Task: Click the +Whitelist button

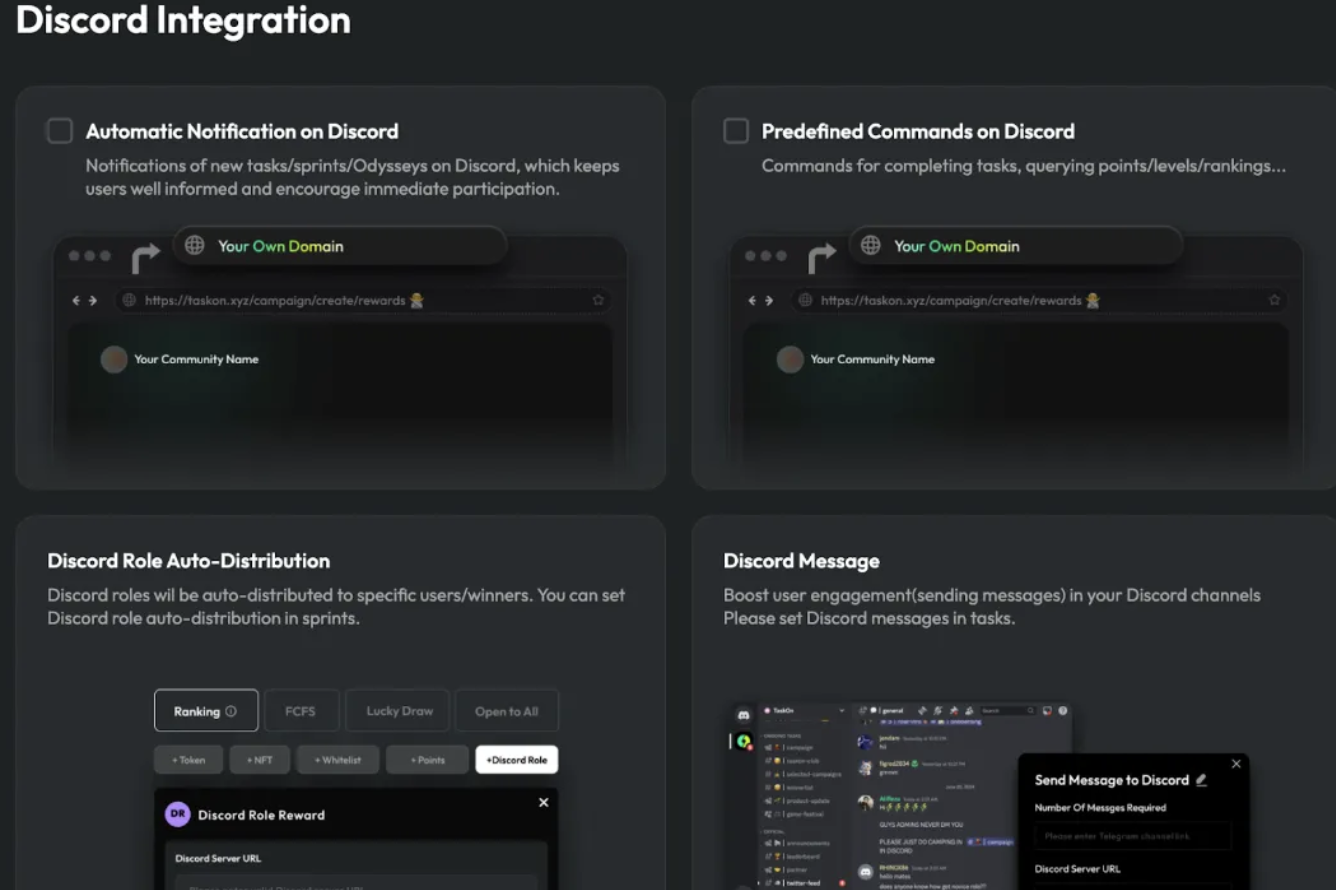Action: coord(338,760)
